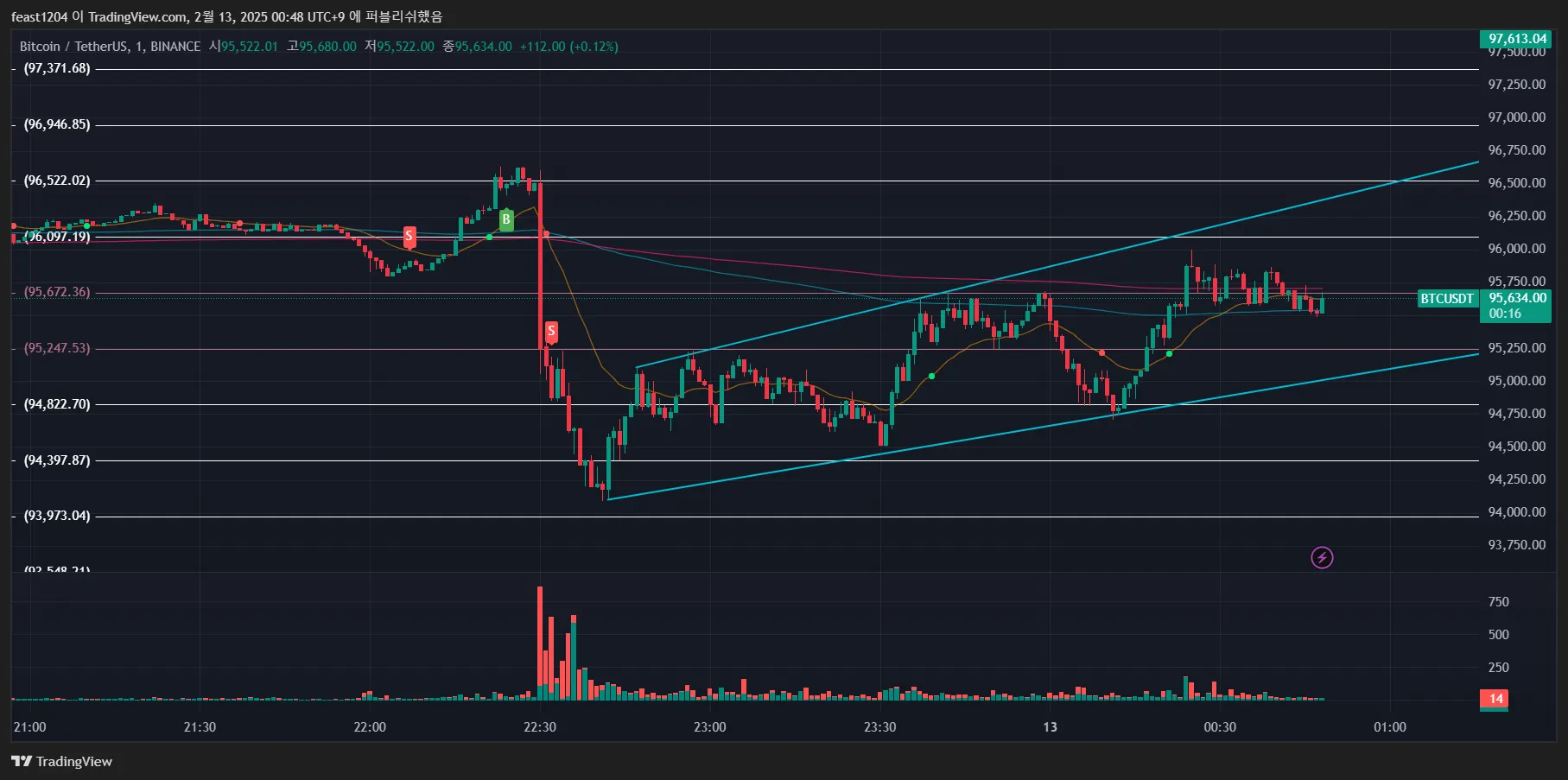Click the 23:30 time axis label

point(879,727)
